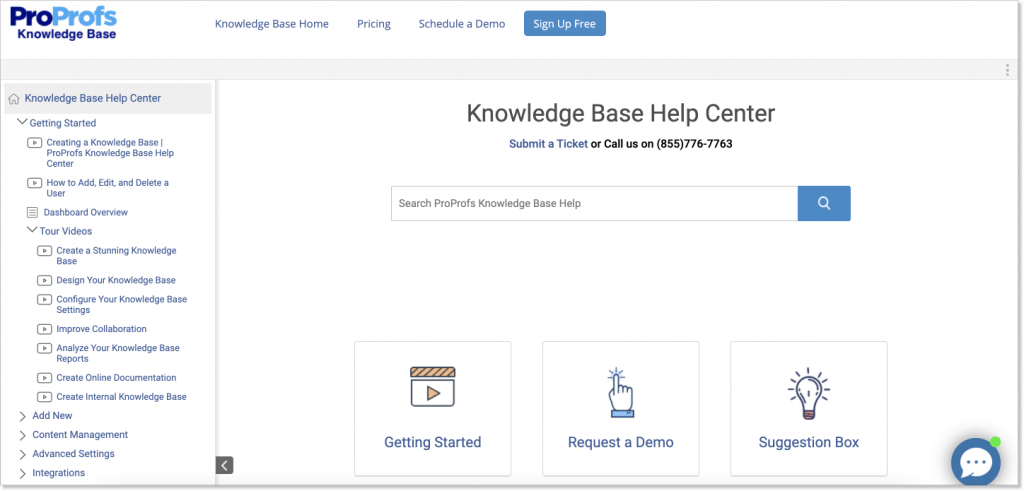Open the Request a Demo card title
This screenshot has width=1024, height=491.
(620, 442)
